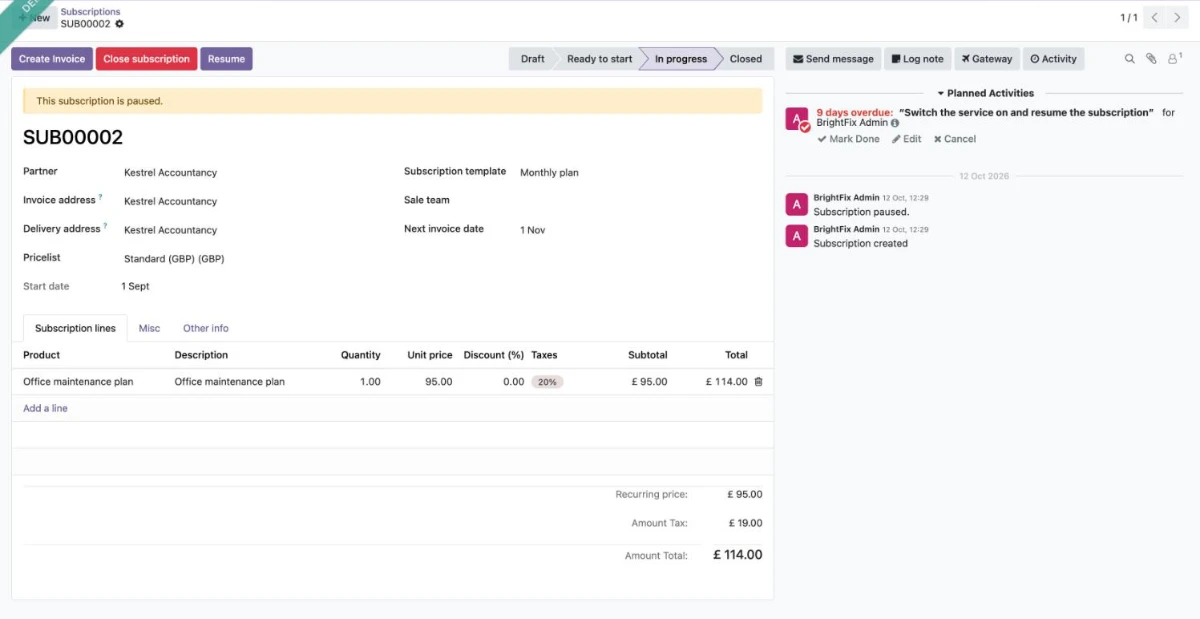
Task: Click the 20% tax tag
Action: [547, 382]
